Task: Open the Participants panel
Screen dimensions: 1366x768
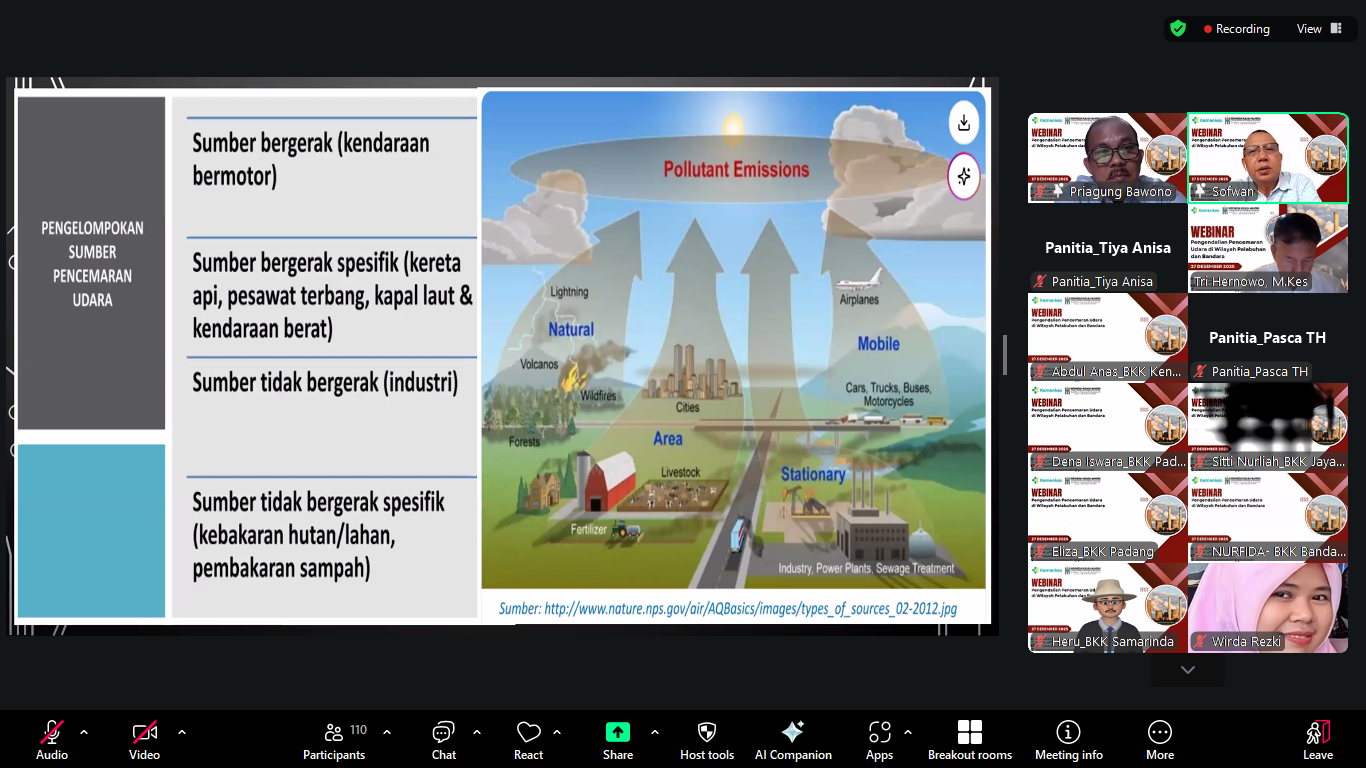Action: (335, 740)
